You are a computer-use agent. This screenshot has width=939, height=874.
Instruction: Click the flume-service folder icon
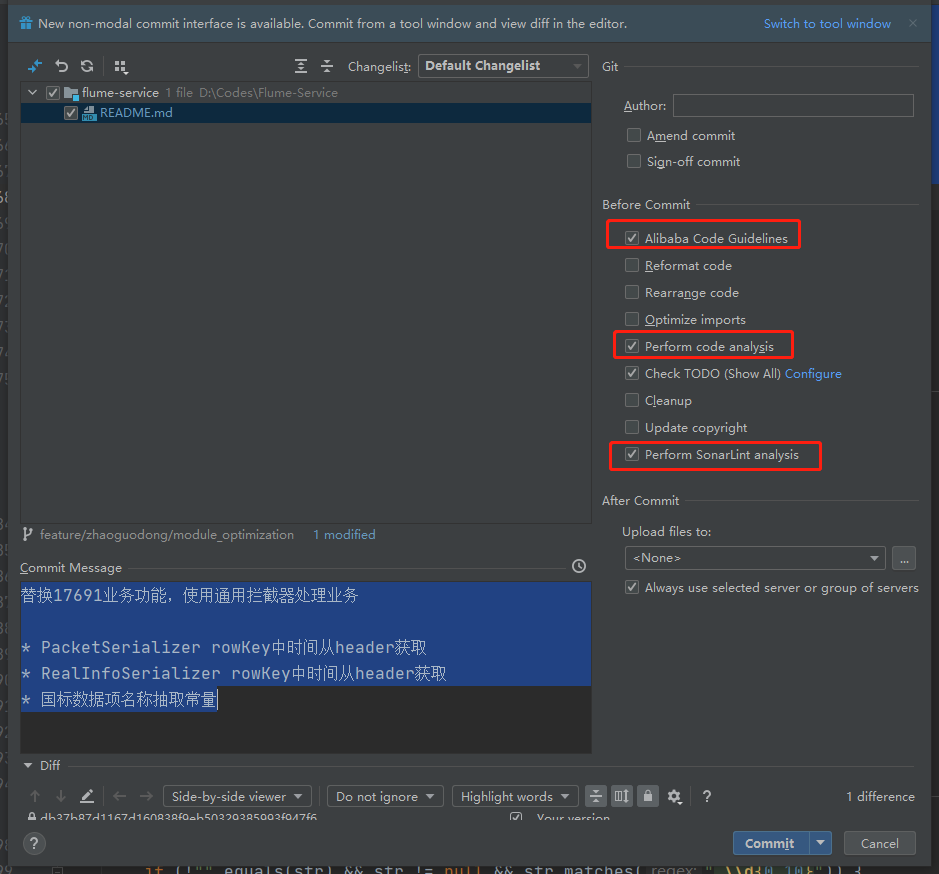(71, 93)
